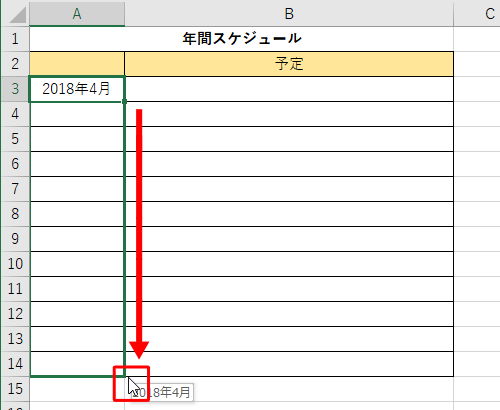Click cell B9 in the 予定 column
The height and width of the screenshot is (410, 500).
[x=289, y=239]
